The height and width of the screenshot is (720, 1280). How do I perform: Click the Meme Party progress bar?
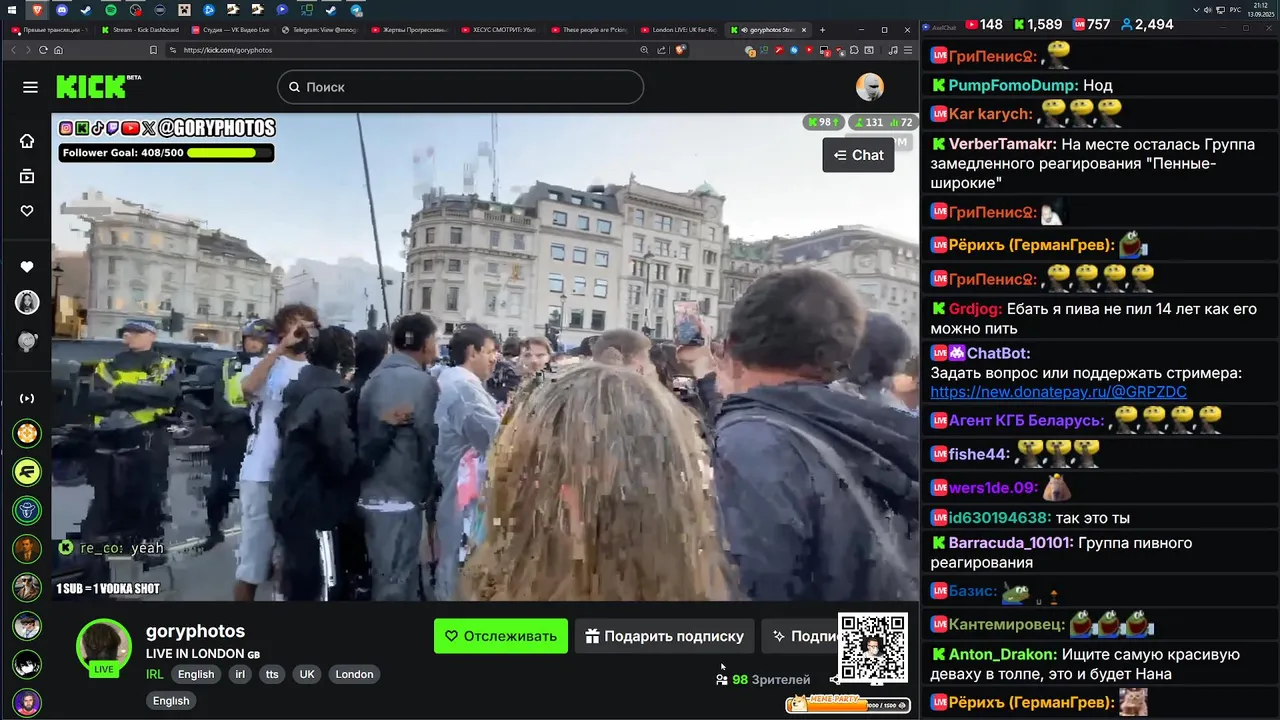[x=848, y=703]
